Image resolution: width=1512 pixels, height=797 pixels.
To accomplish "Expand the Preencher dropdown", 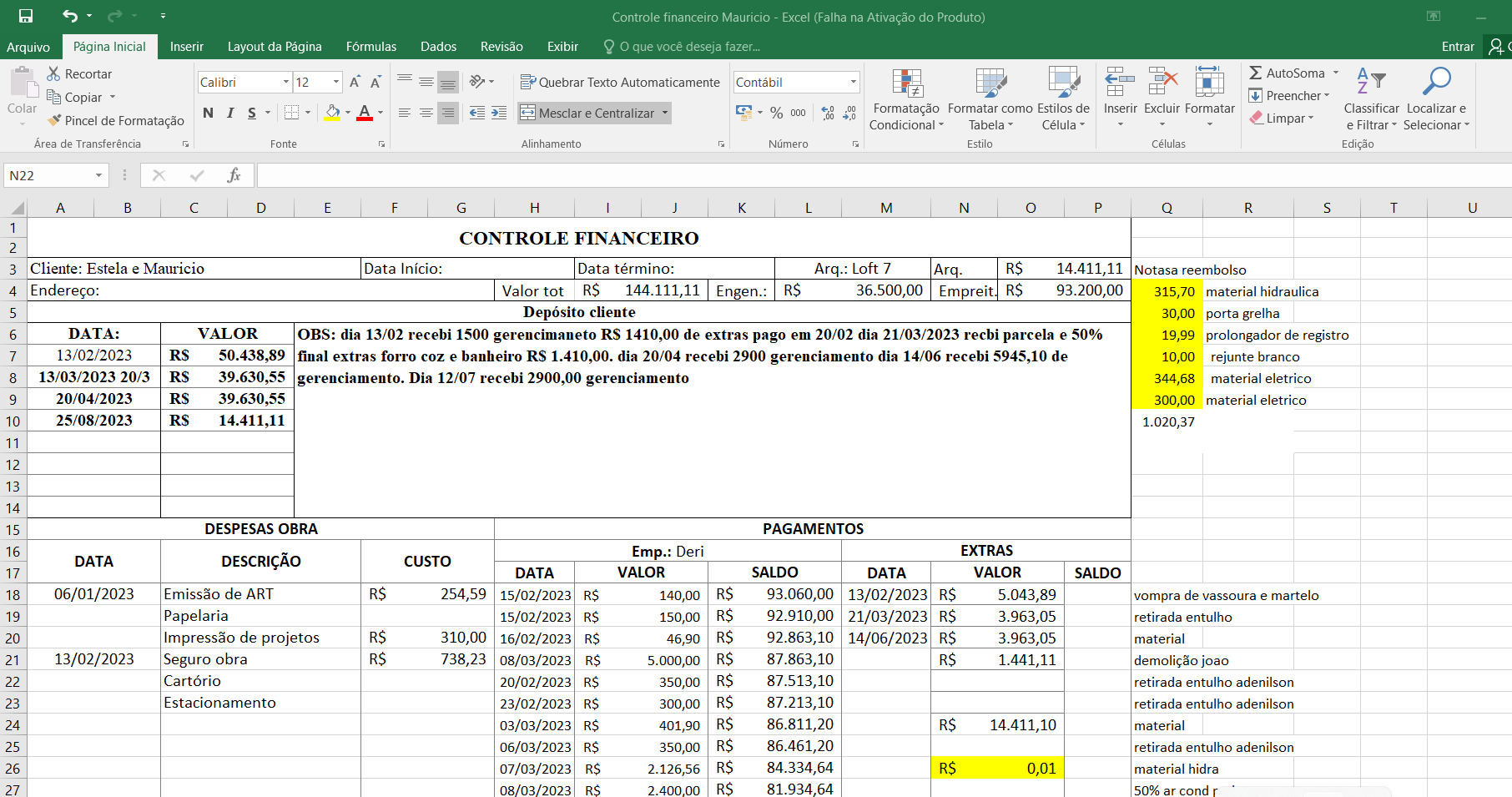I will tap(1327, 95).
